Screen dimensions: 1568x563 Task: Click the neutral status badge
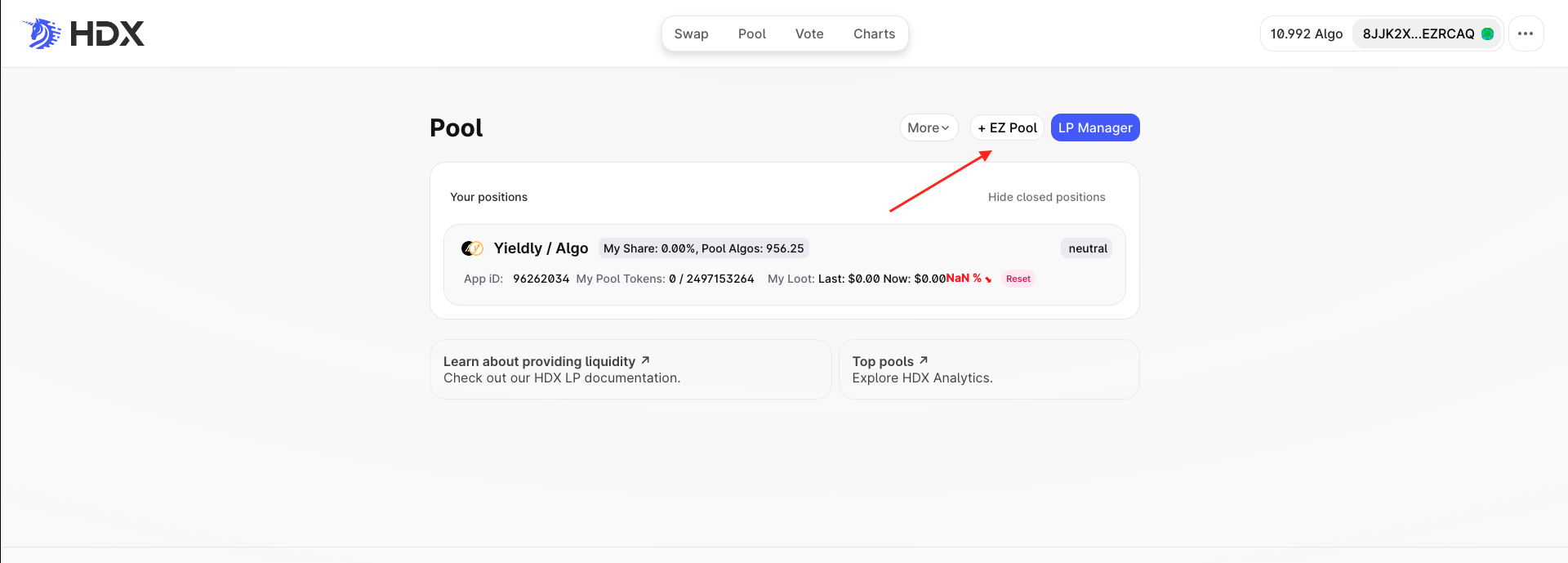pos(1088,248)
